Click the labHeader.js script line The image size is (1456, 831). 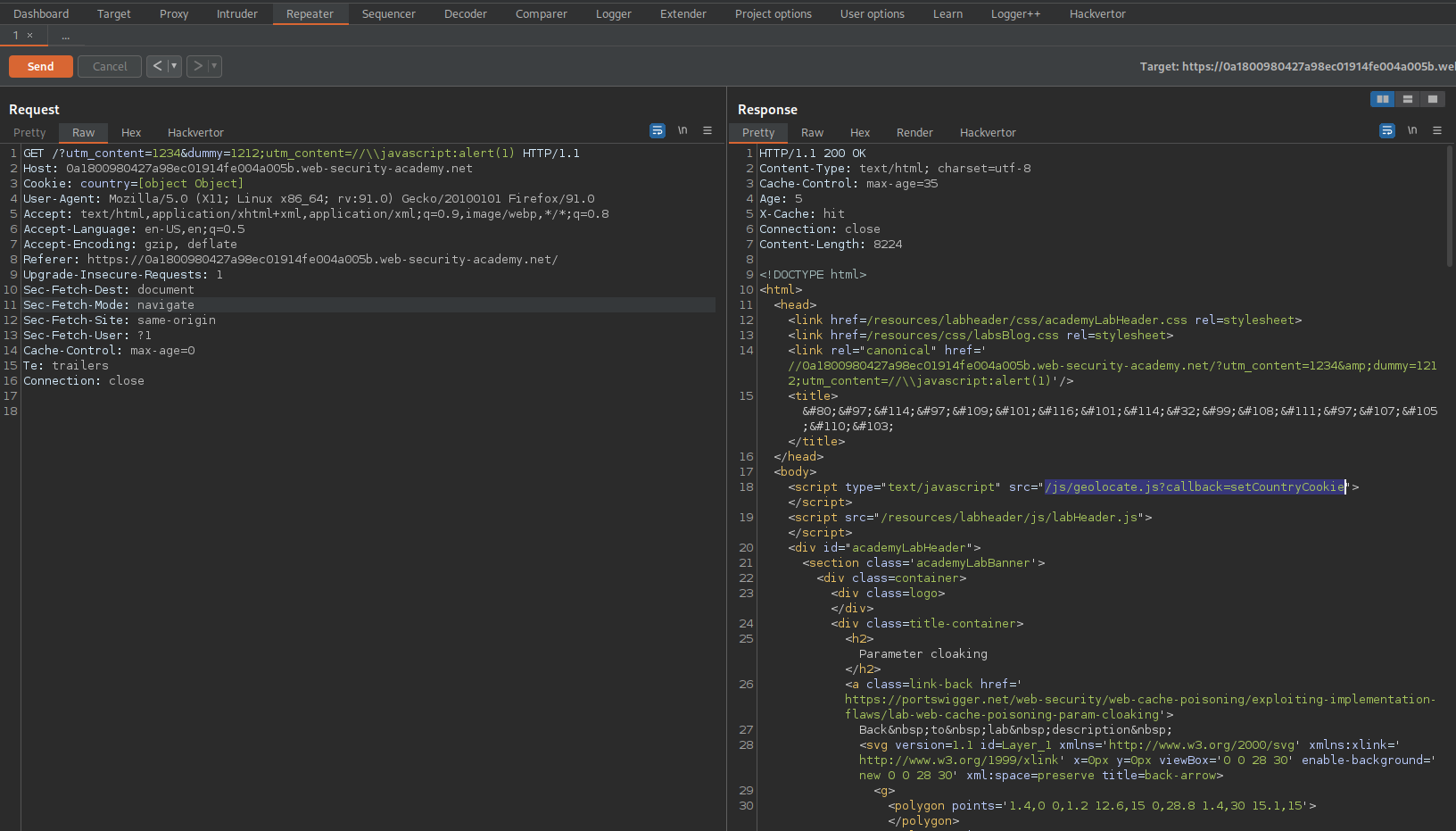970,517
